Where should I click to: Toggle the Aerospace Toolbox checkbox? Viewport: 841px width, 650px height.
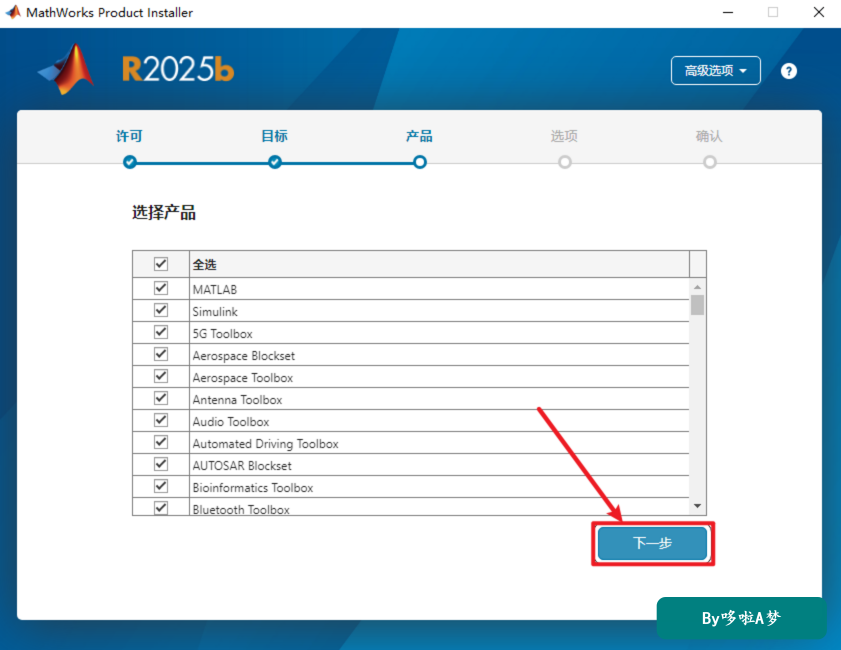coord(161,376)
